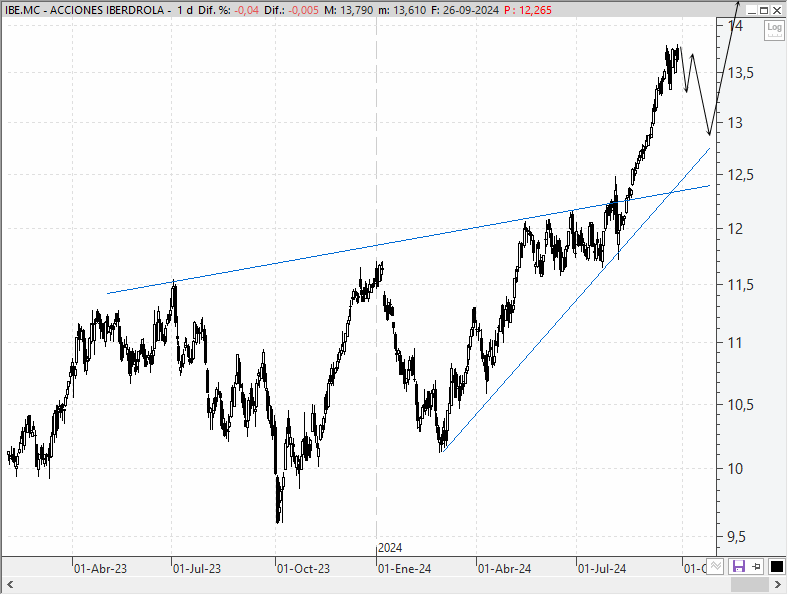
Task: Click the '2024' year marker label
Action: pyautogui.click(x=390, y=548)
